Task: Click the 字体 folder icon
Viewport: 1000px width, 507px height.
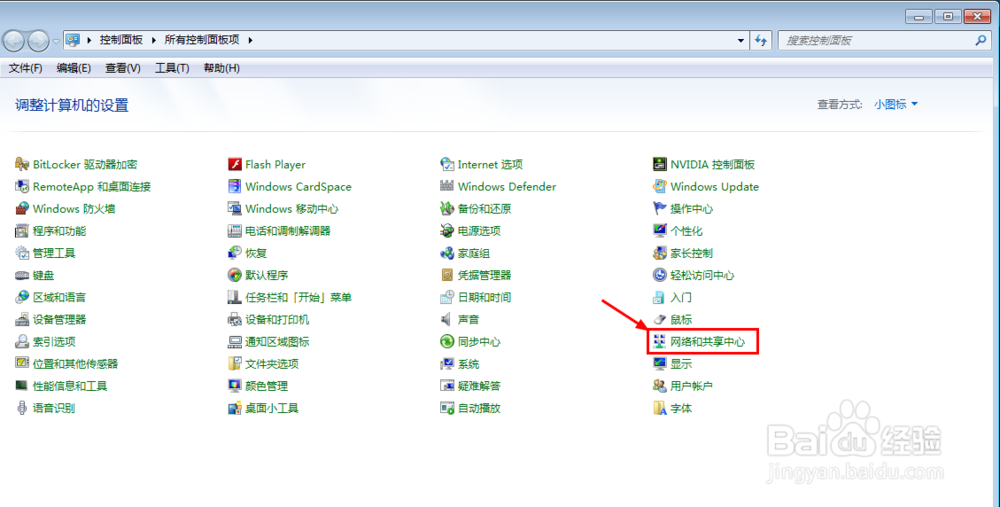Action: click(659, 408)
